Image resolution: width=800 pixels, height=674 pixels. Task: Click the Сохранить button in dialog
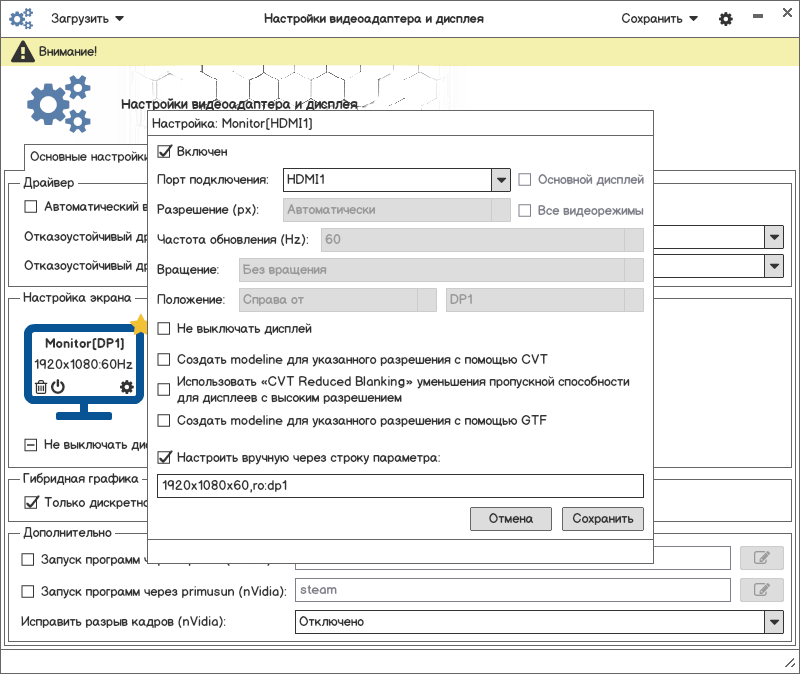pyautogui.click(x=603, y=519)
